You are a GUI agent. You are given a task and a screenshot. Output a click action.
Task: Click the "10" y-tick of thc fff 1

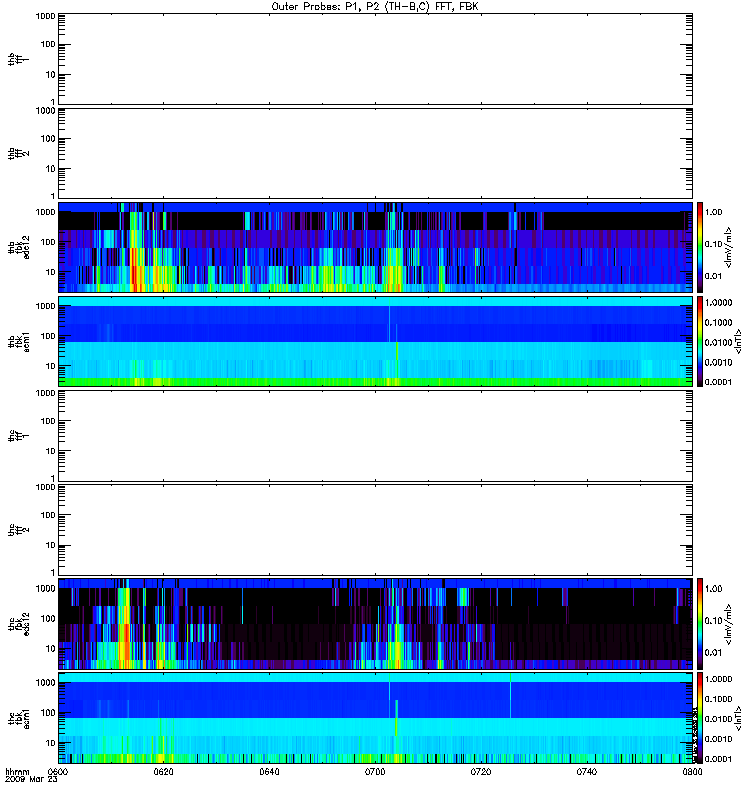pos(50,452)
